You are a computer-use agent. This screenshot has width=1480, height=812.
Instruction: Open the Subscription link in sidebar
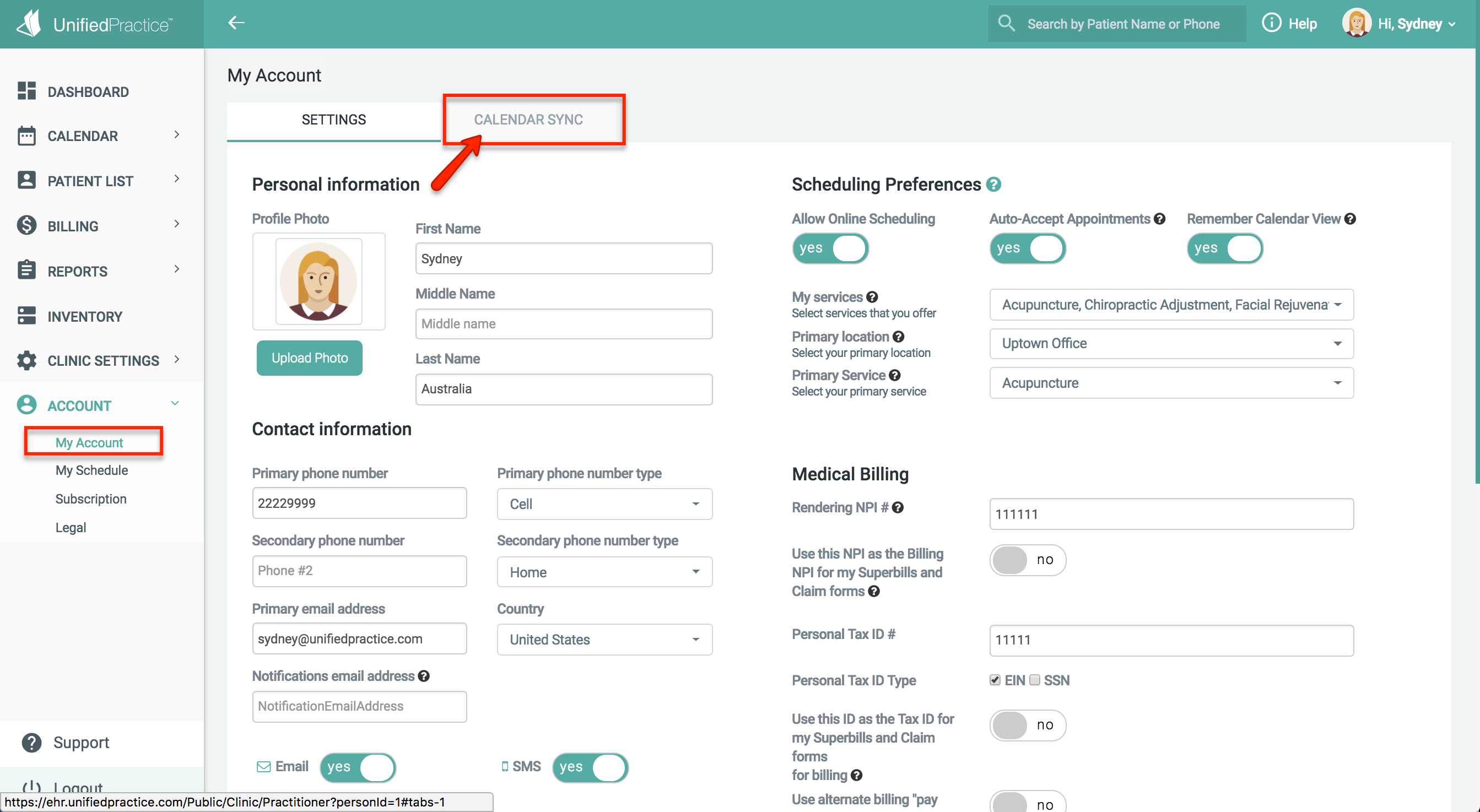(x=91, y=499)
